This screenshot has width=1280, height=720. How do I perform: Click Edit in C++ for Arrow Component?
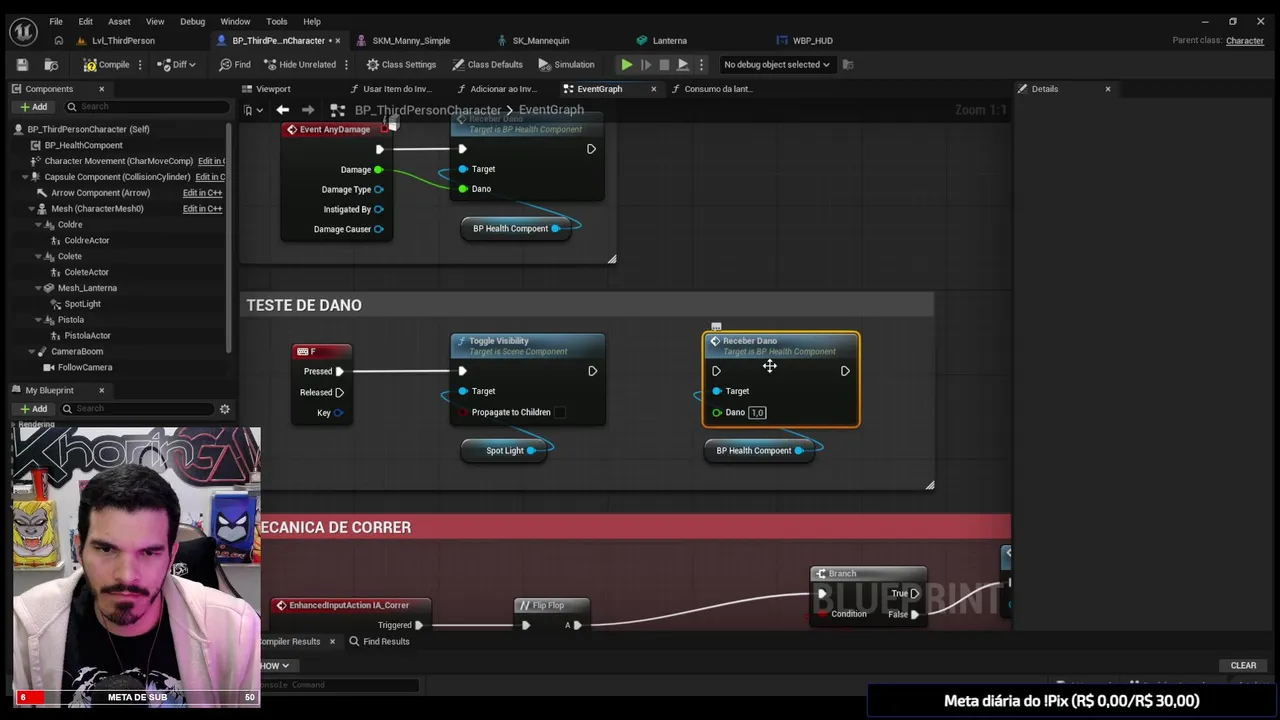[202, 193]
